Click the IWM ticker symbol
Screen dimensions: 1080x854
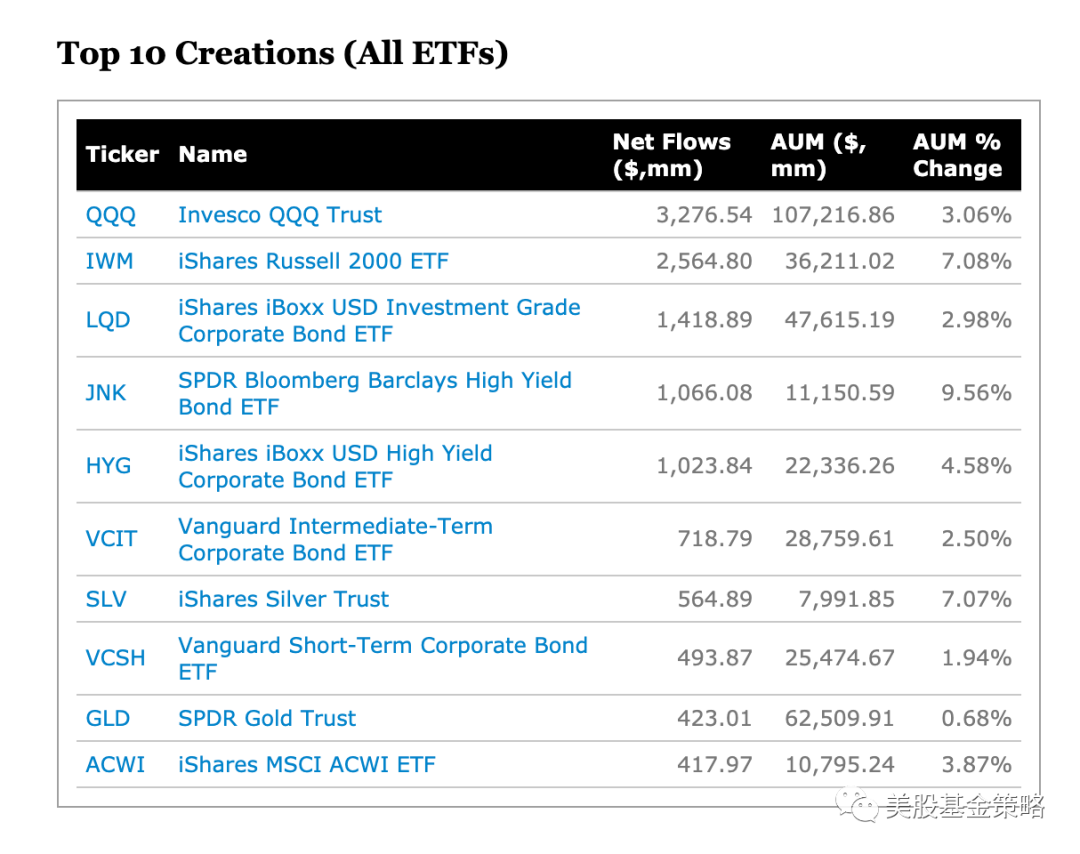110,262
